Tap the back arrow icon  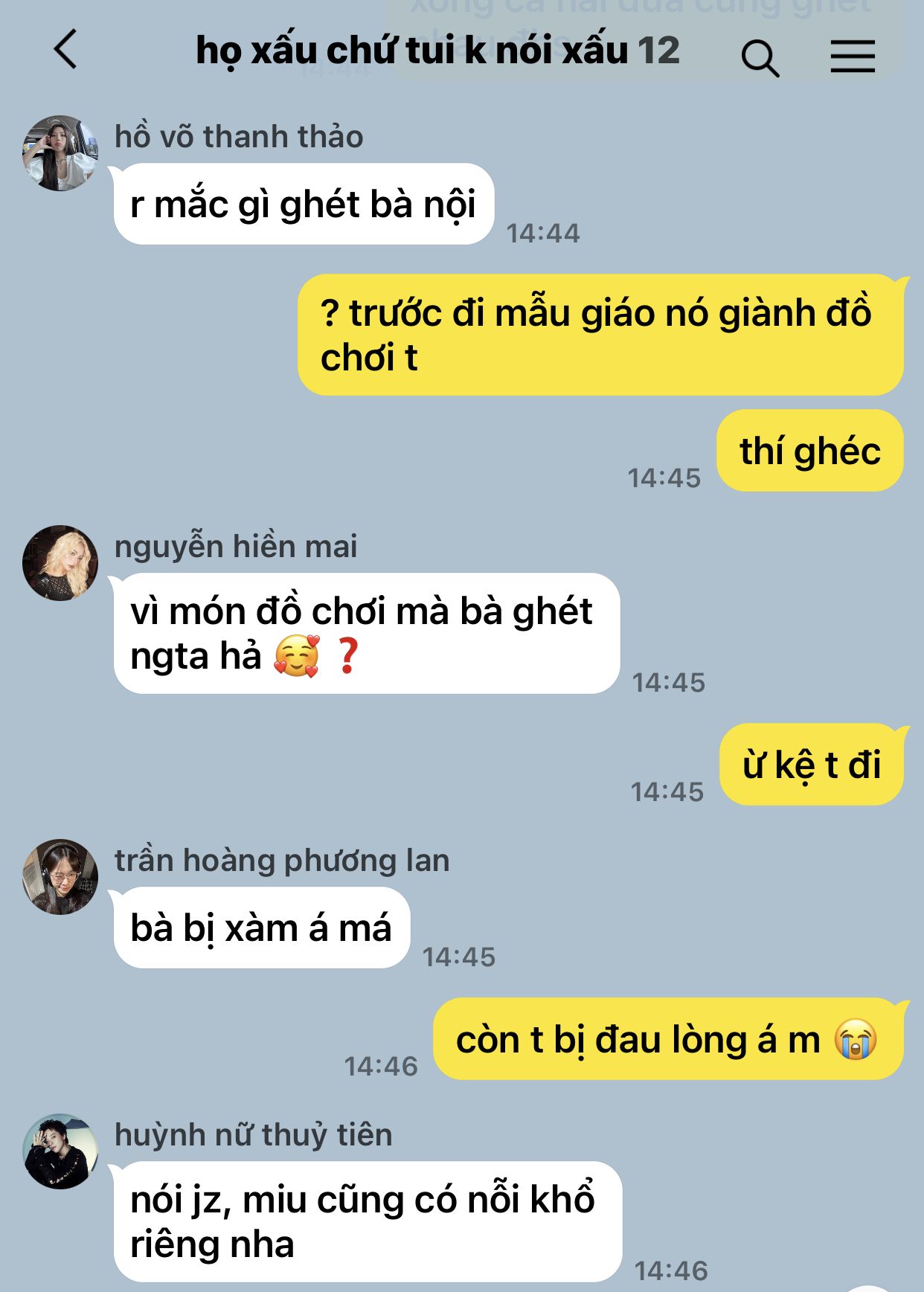(65, 50)
